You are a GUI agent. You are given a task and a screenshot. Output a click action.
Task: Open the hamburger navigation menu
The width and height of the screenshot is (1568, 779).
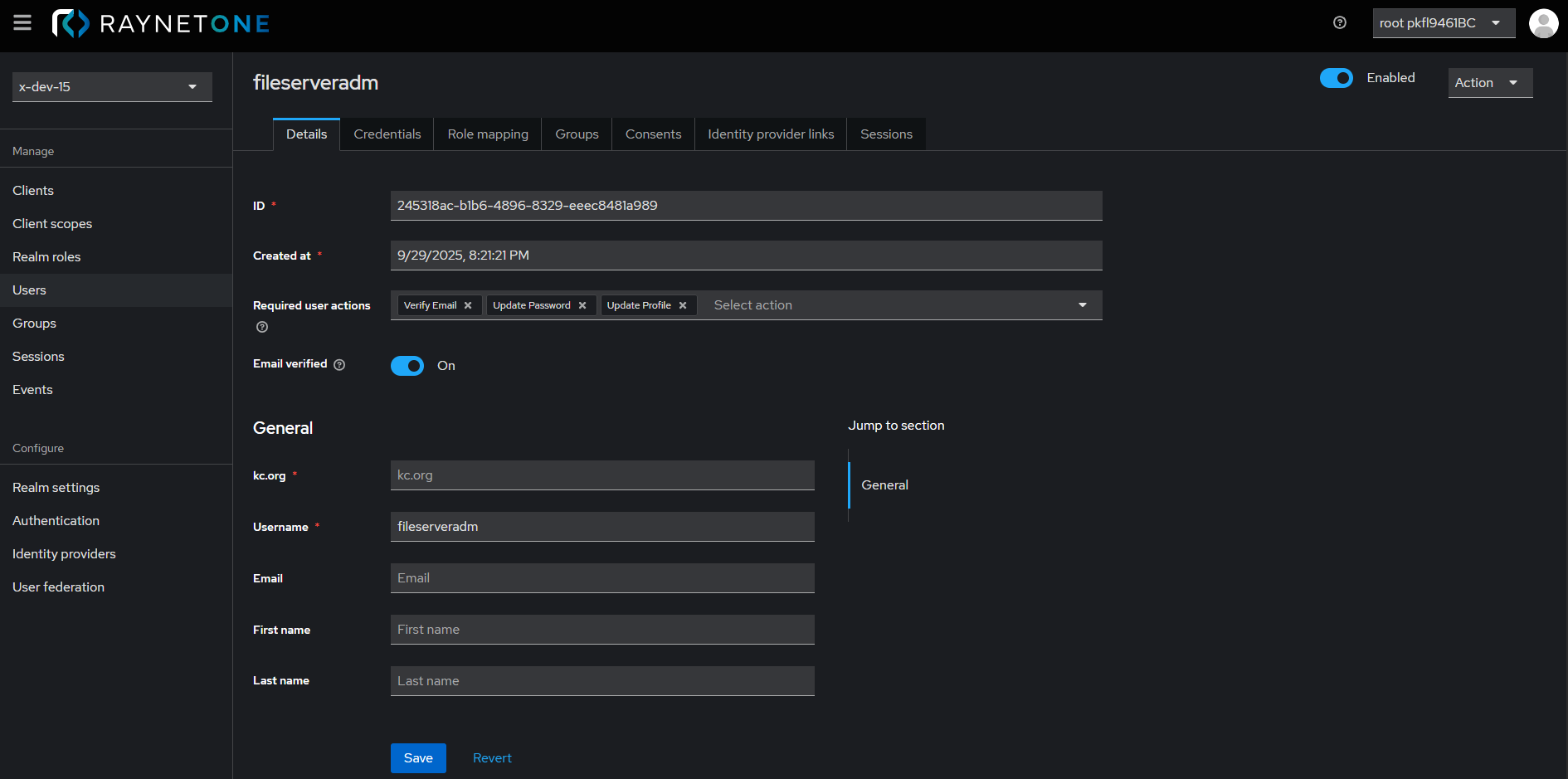click(x=22, y=23)
